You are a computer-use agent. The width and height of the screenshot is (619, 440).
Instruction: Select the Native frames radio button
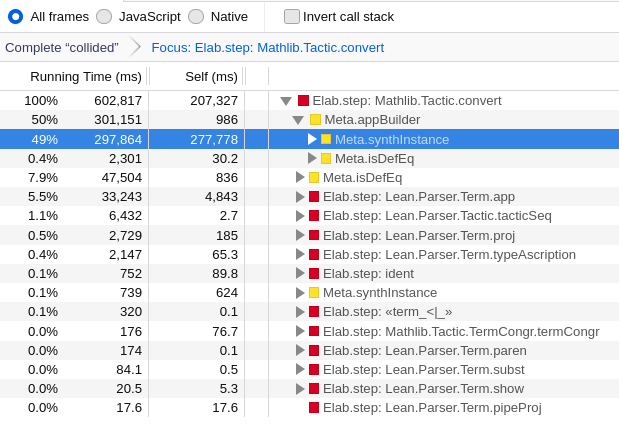(196, 17)
